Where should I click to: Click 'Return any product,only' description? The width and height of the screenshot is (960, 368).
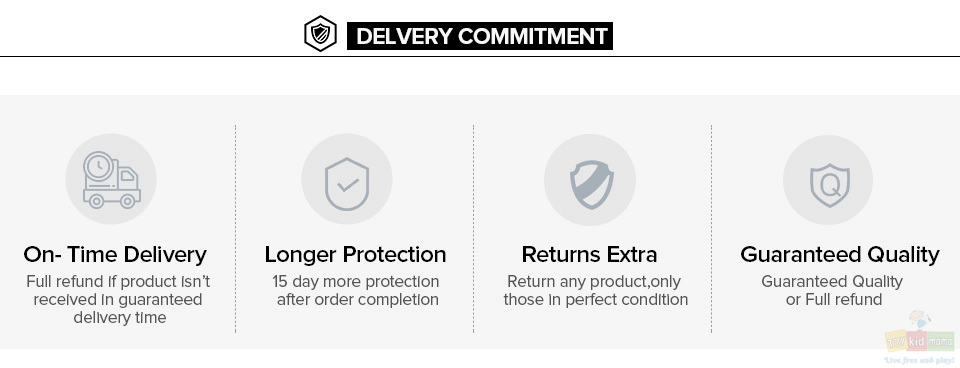click(594, 282)
